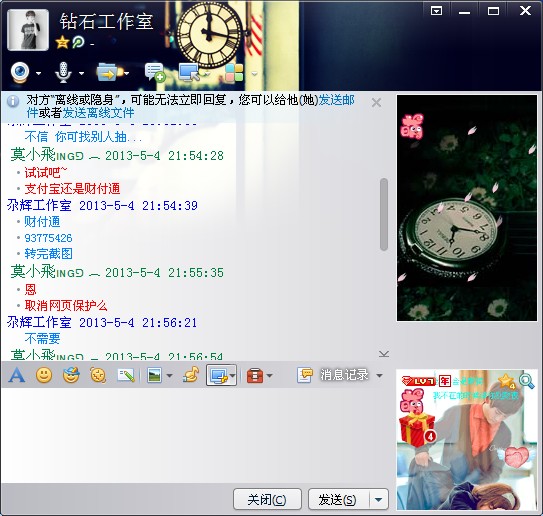543x516 pixels.
Task: Click the green search badge icon
Action: 78,43
